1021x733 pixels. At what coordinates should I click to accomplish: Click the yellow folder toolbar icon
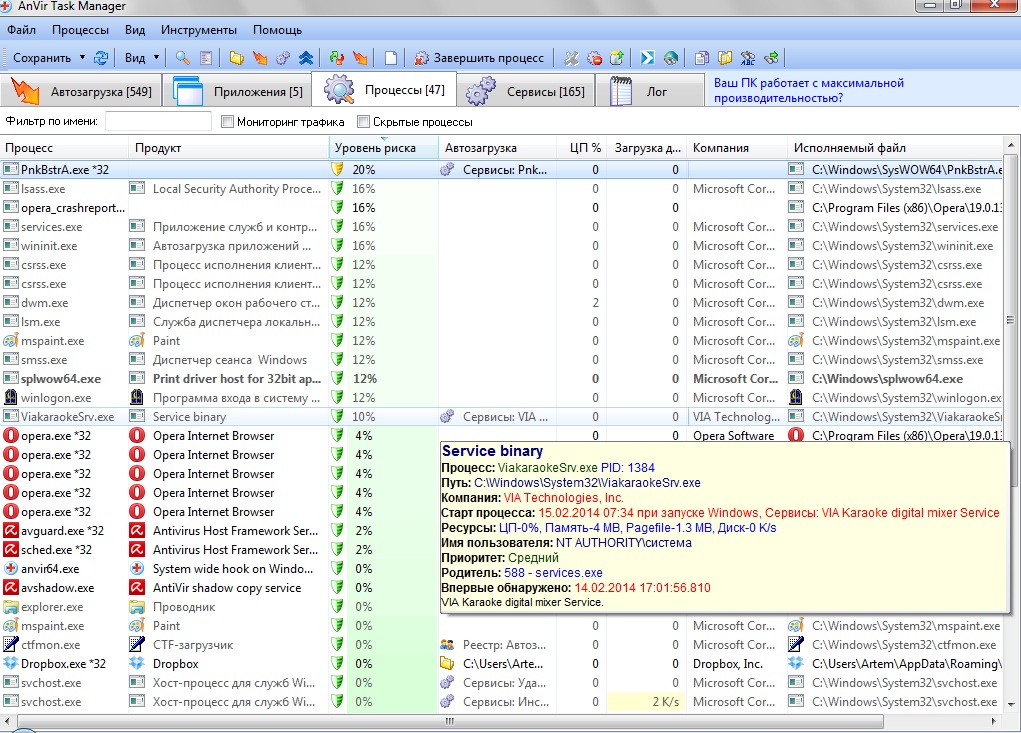(x=236, y=58)
